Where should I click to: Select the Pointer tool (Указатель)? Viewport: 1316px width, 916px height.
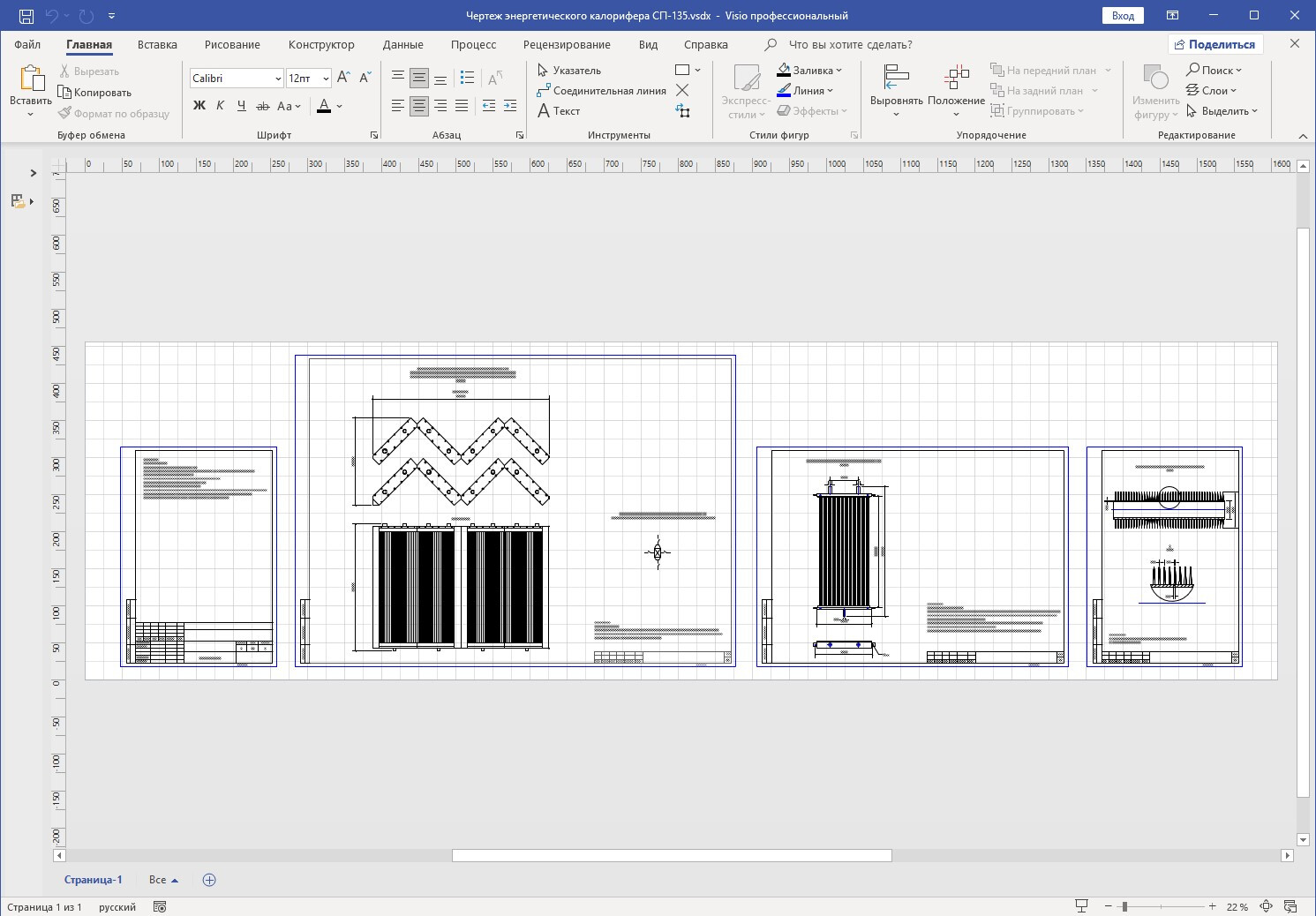click(569, 71)
